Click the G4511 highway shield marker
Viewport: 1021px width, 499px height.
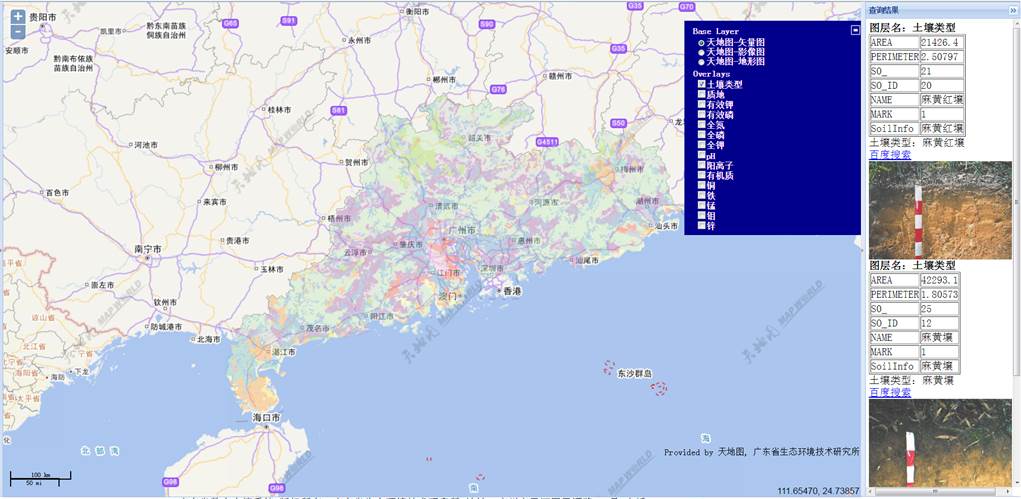pos(547,143)
